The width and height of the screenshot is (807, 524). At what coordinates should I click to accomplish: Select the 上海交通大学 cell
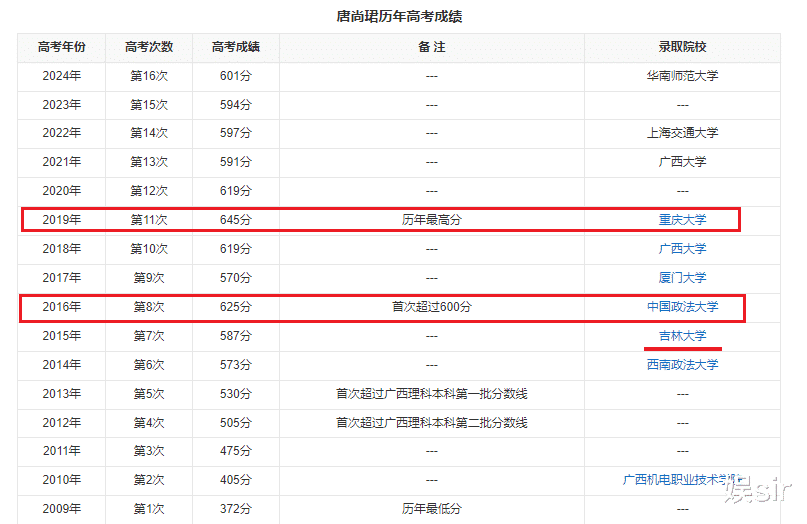pos(682,133)
